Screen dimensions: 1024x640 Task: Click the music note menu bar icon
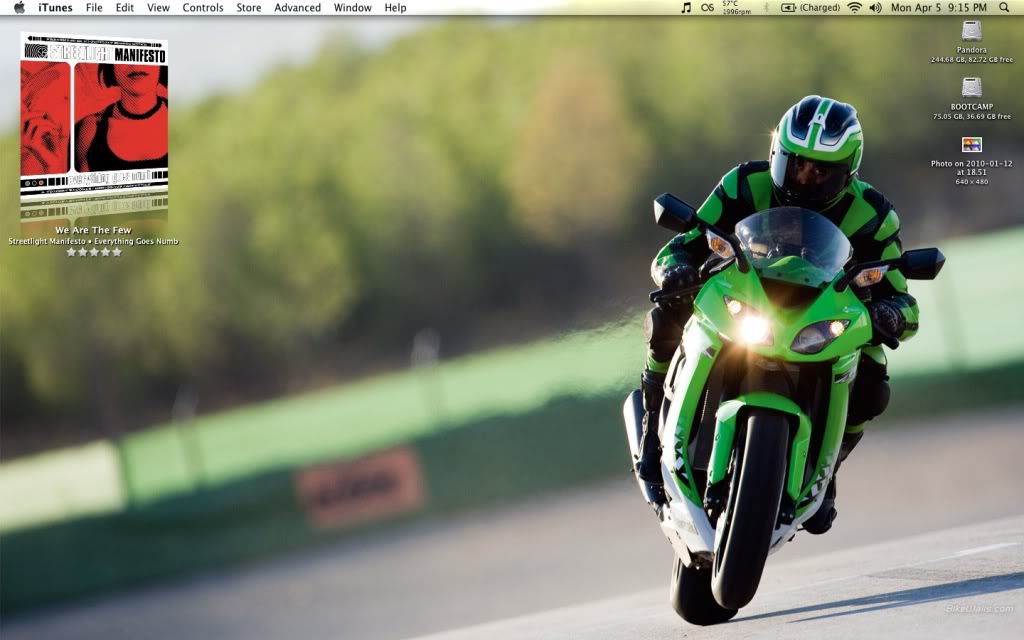click(686, 8)
